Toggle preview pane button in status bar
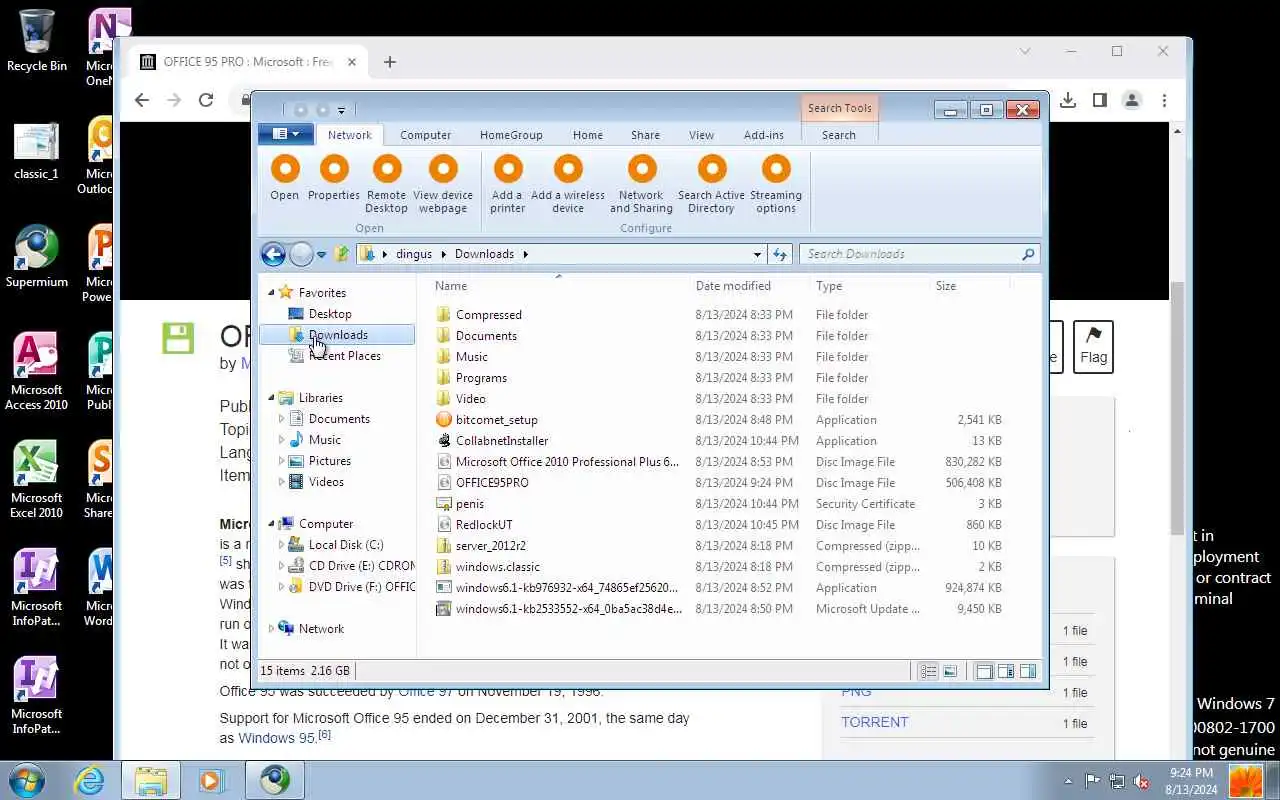The width and height of the screenshot is (1280, 800). (1028, 671)
